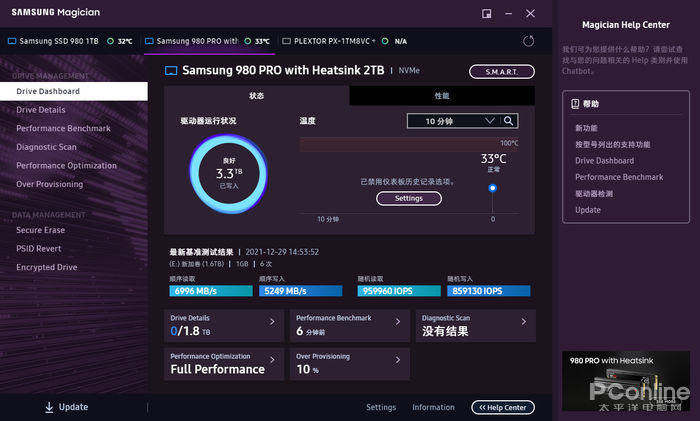Open Diagnostic Scan in the sidebar

[46, 147]
